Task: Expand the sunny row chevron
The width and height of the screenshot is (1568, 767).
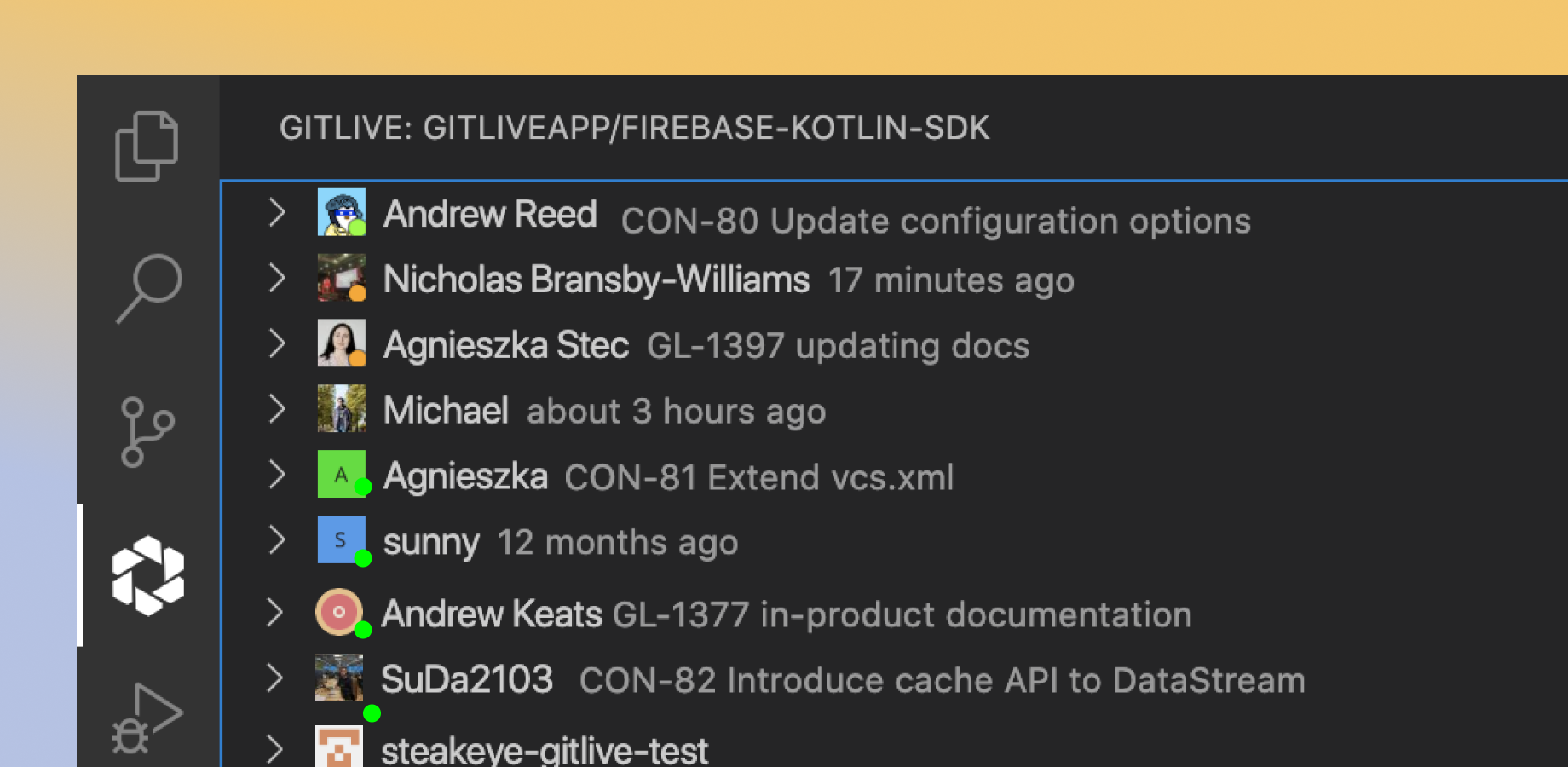Action: [276, 539]
